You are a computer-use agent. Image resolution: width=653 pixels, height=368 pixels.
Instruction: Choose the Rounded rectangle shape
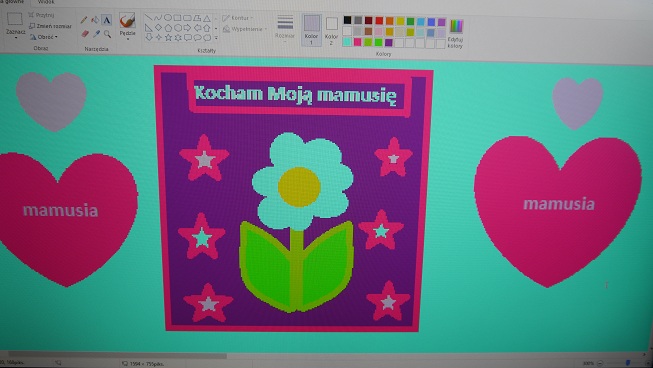point(187,17)
